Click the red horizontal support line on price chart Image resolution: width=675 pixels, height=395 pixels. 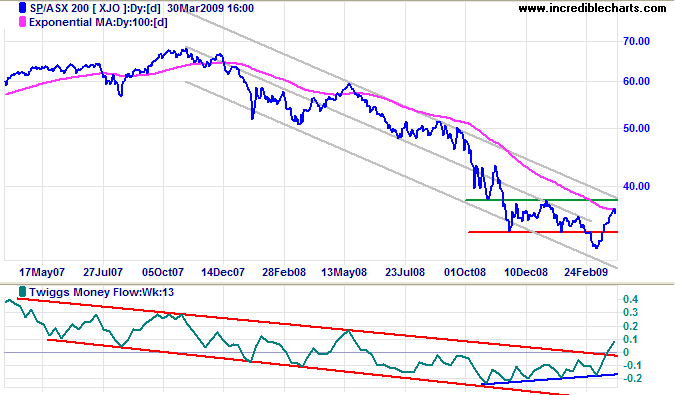tap(543, 232)
